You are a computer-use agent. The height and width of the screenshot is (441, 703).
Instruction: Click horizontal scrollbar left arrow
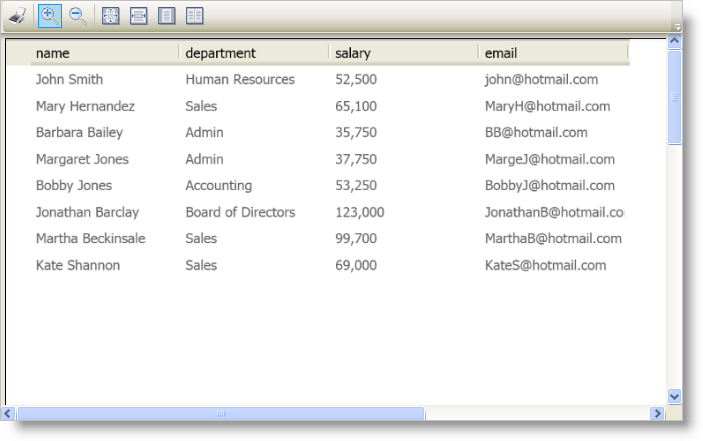(8, 413)
